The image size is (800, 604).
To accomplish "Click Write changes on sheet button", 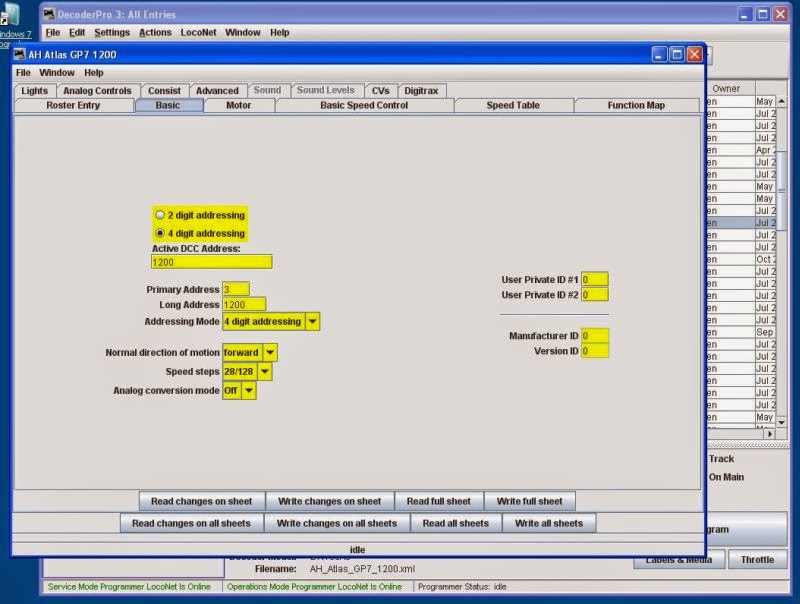I will 330,501.
